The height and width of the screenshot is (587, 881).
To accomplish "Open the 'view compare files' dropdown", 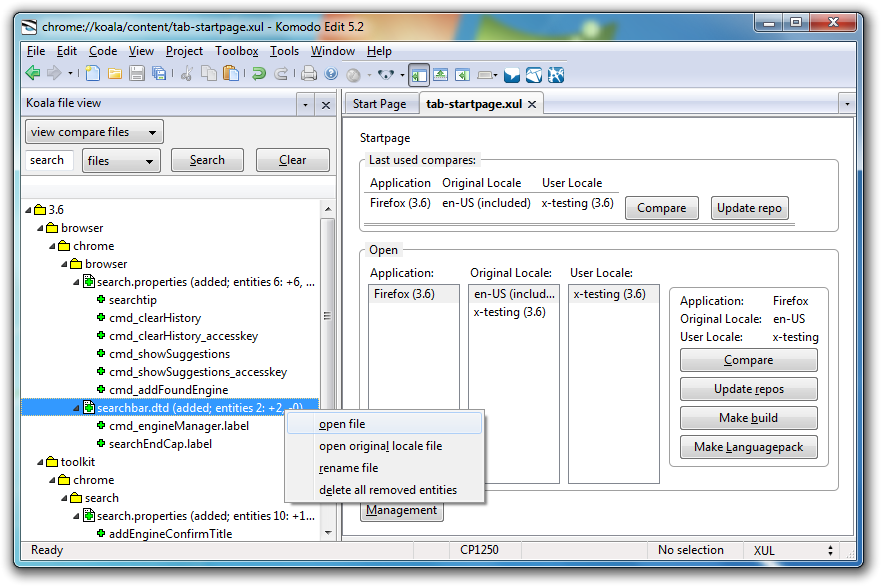I will [x=94, y=132].
